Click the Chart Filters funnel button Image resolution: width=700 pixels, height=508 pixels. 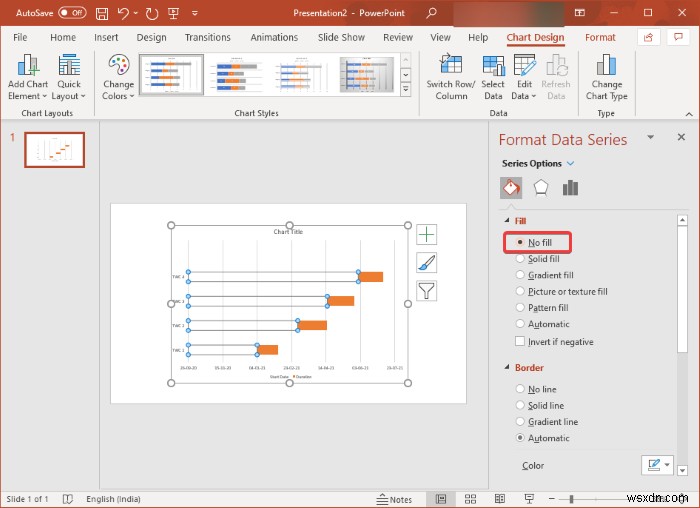click(426, 291)
